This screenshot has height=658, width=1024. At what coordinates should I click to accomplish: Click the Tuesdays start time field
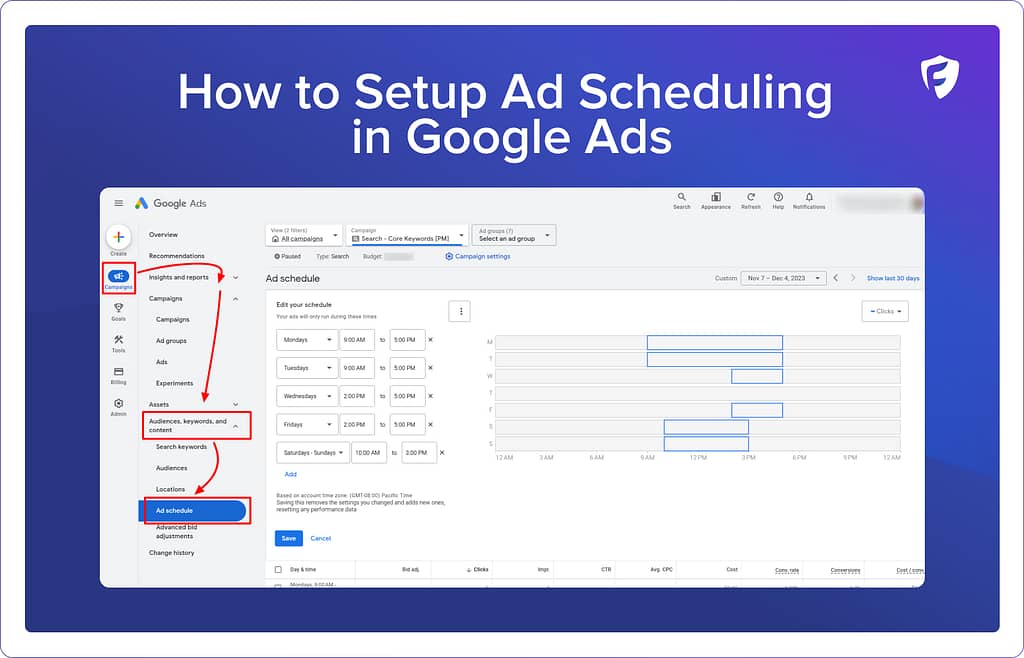pyautogui.click(x=357, y=368)
